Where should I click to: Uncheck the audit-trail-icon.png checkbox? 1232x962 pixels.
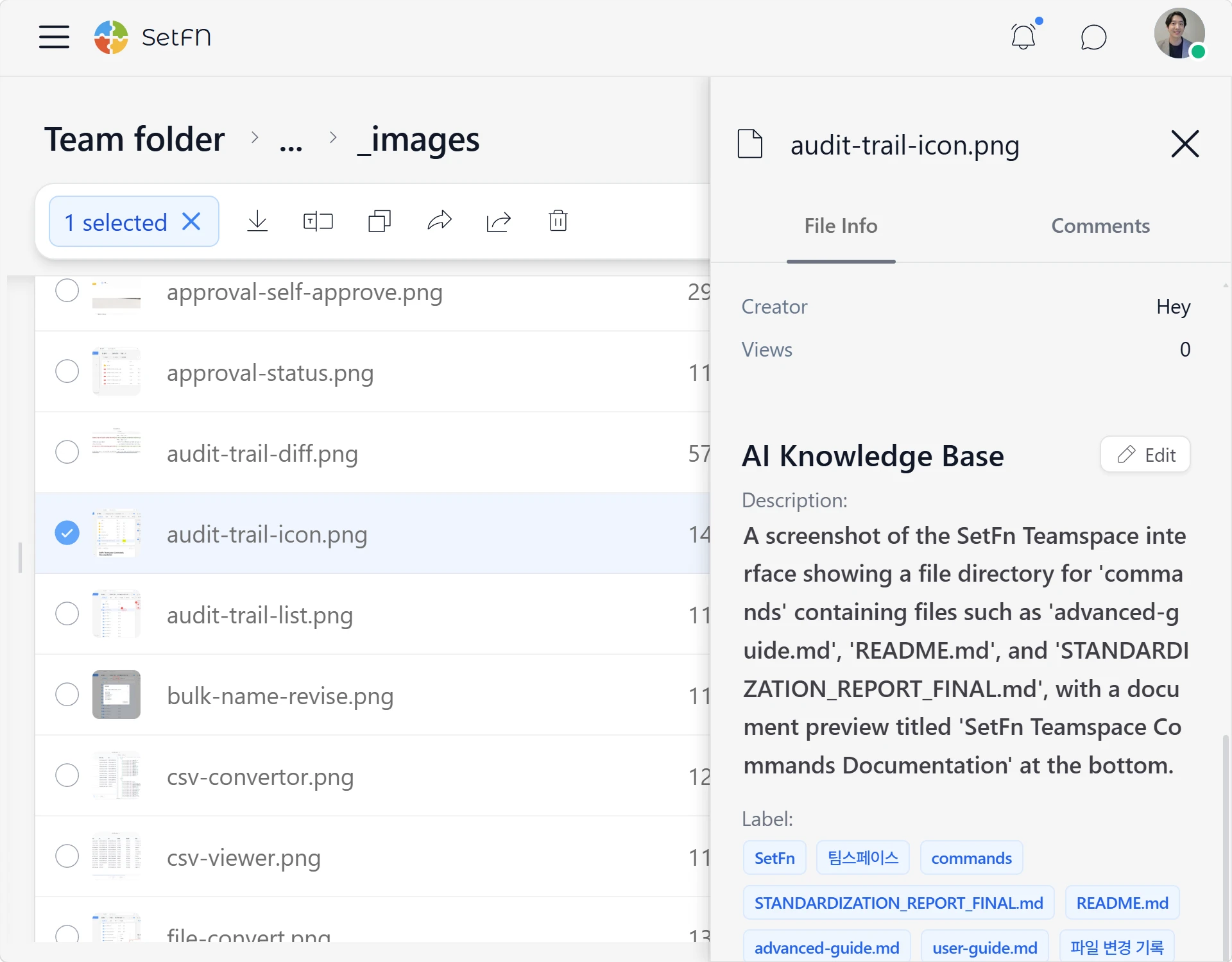point(67,533)
